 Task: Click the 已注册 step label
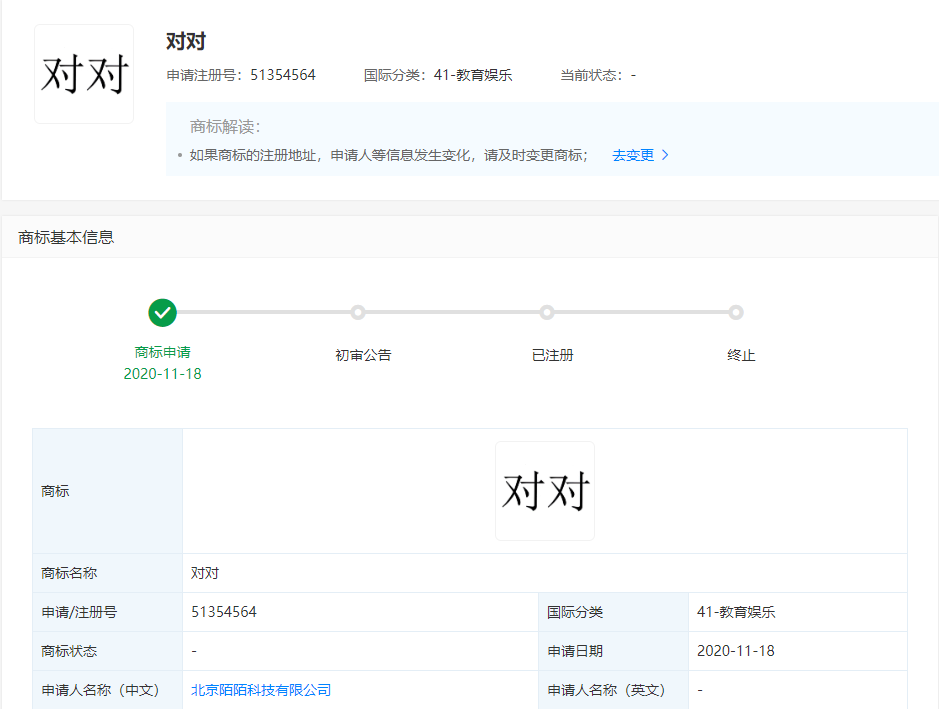coord(553,355)
